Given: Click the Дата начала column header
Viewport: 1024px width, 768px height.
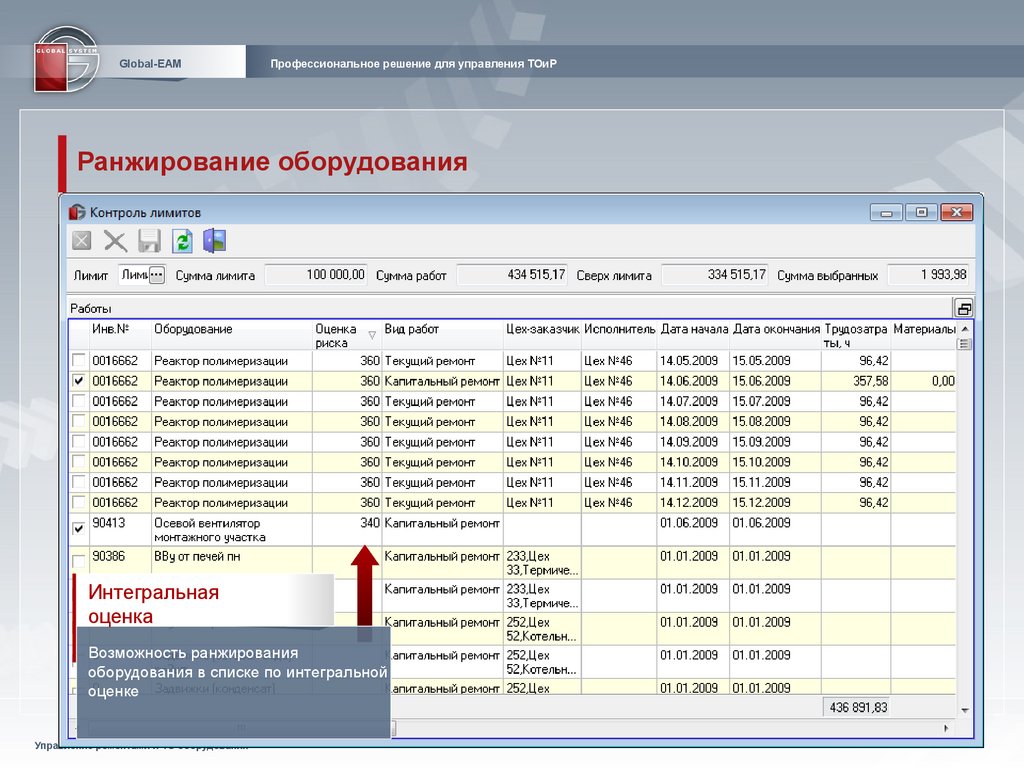Looking at the screenshot, I should pyautogui.click(x=693, y=330).
